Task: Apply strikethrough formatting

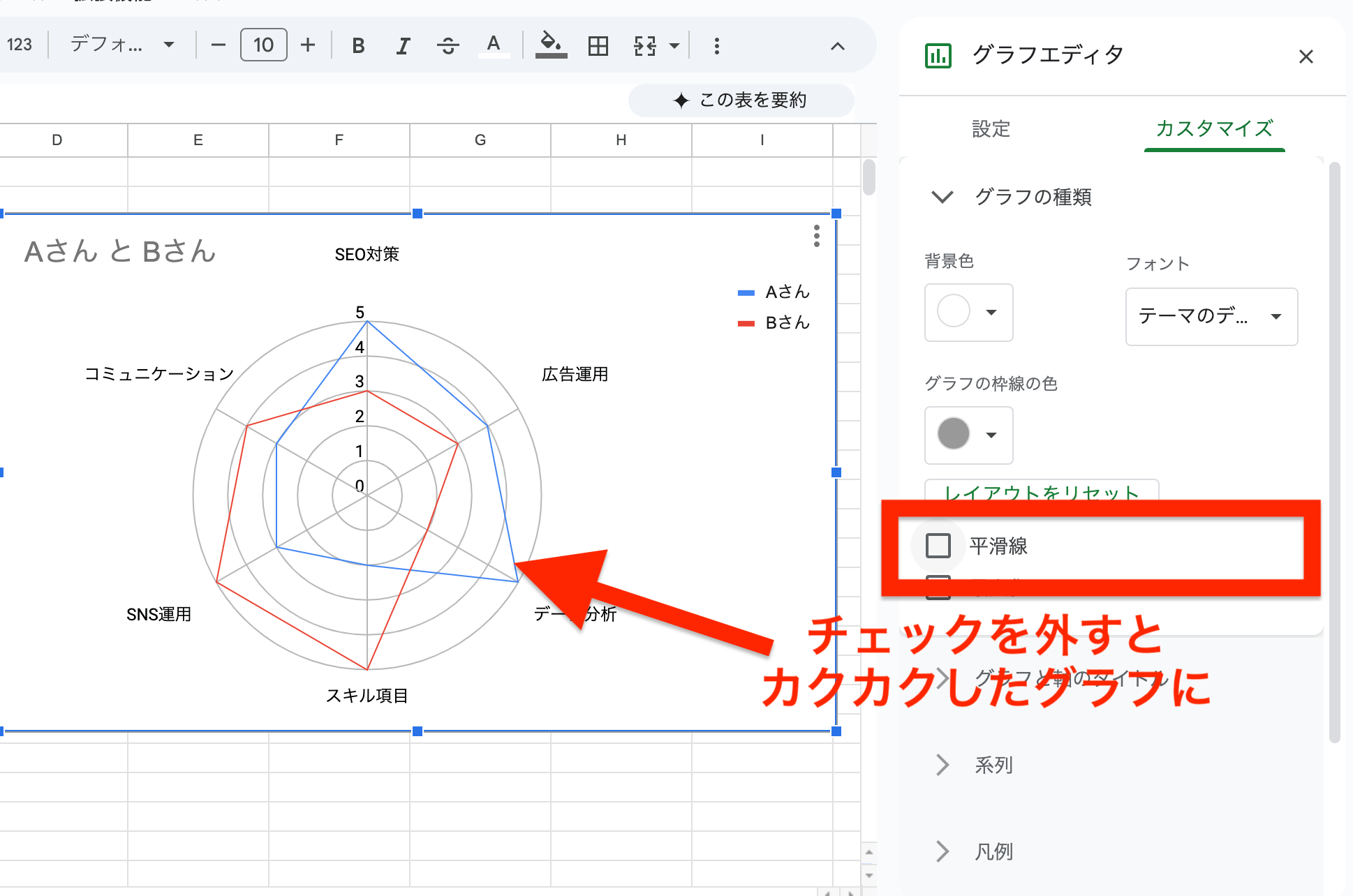Action: coord(448,45)
